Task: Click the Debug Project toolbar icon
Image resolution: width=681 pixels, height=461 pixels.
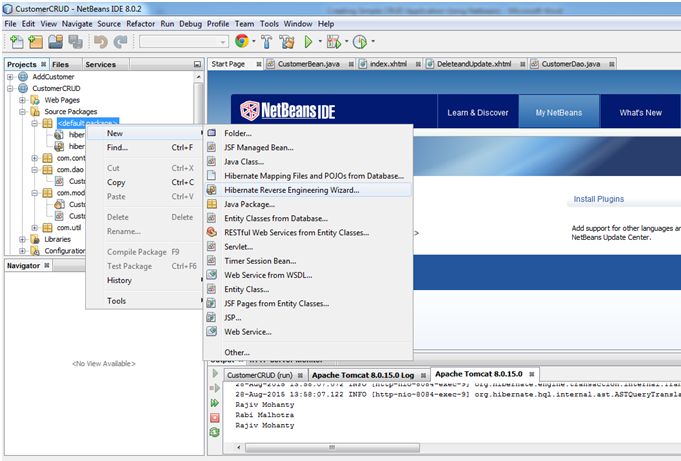Action: [x=334, y=42]
